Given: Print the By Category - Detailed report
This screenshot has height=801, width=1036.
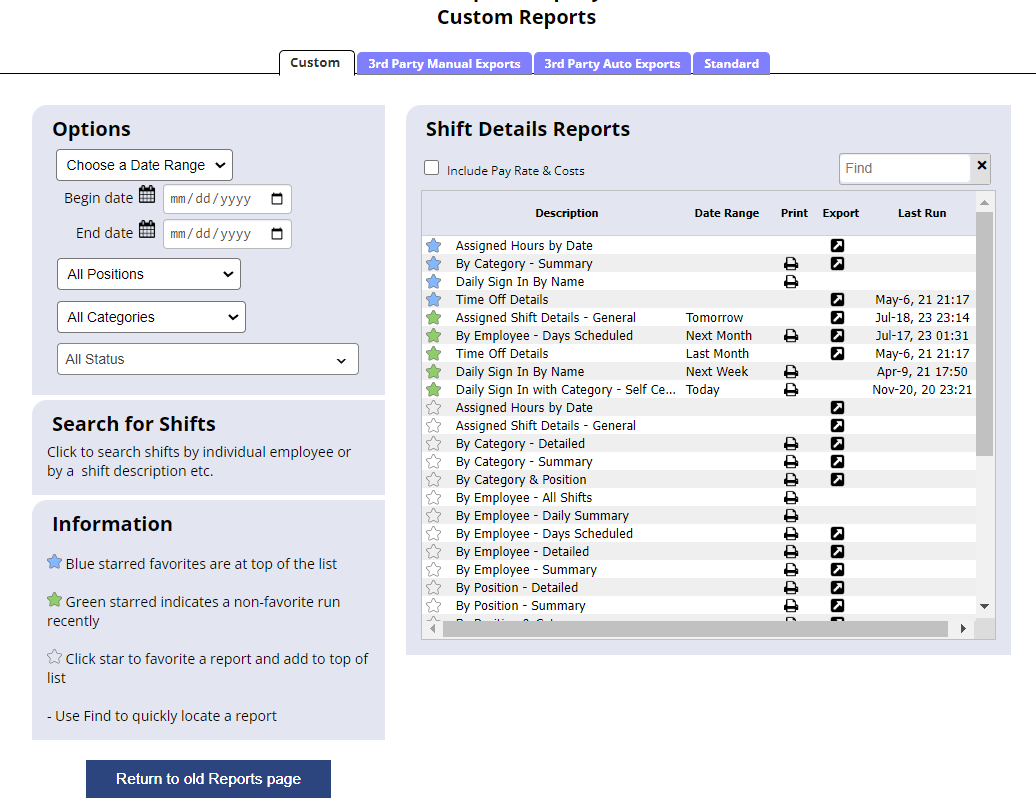Looking at the screenshot, I should point(790,444).
